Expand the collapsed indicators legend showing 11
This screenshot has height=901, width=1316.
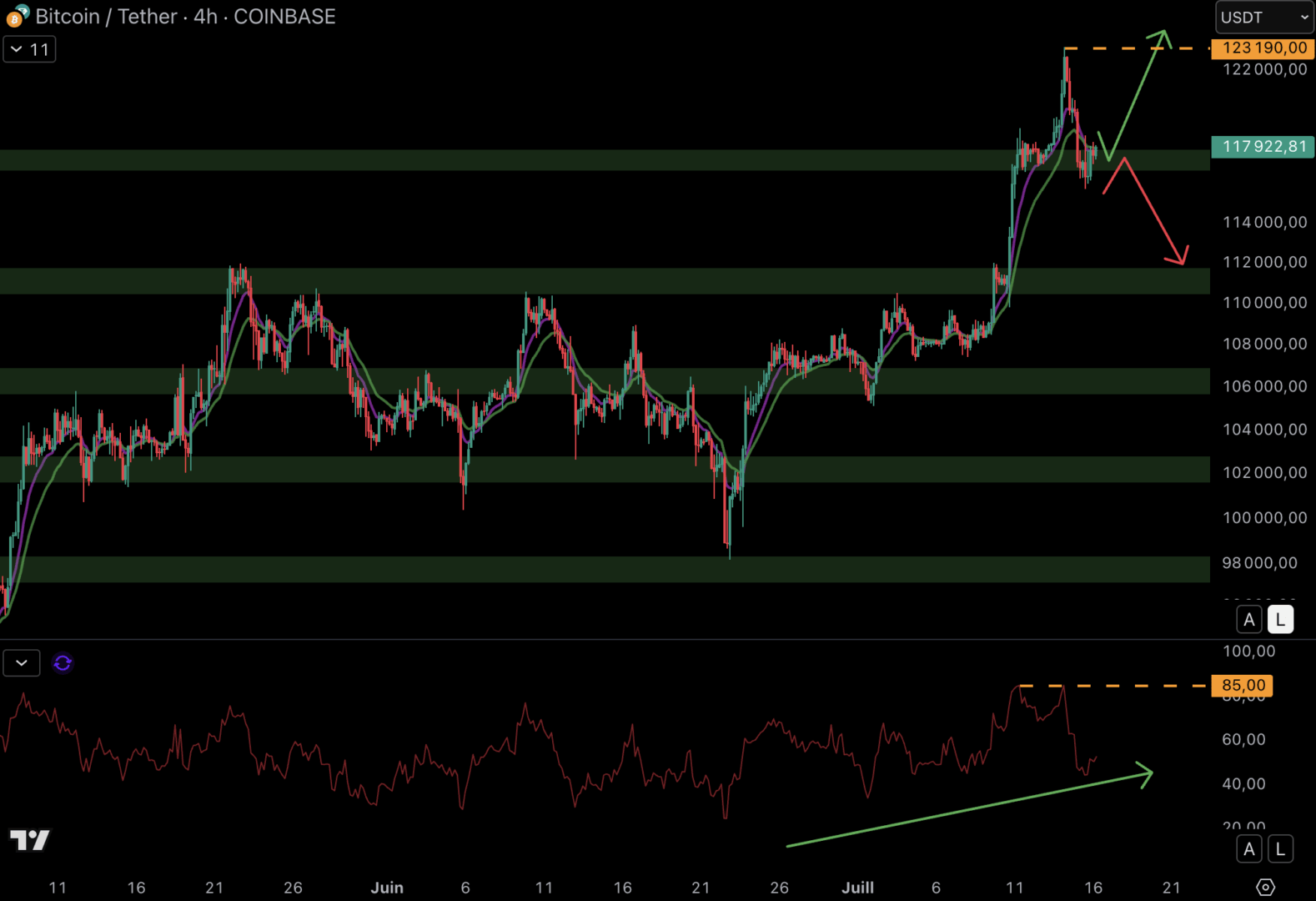29,49
